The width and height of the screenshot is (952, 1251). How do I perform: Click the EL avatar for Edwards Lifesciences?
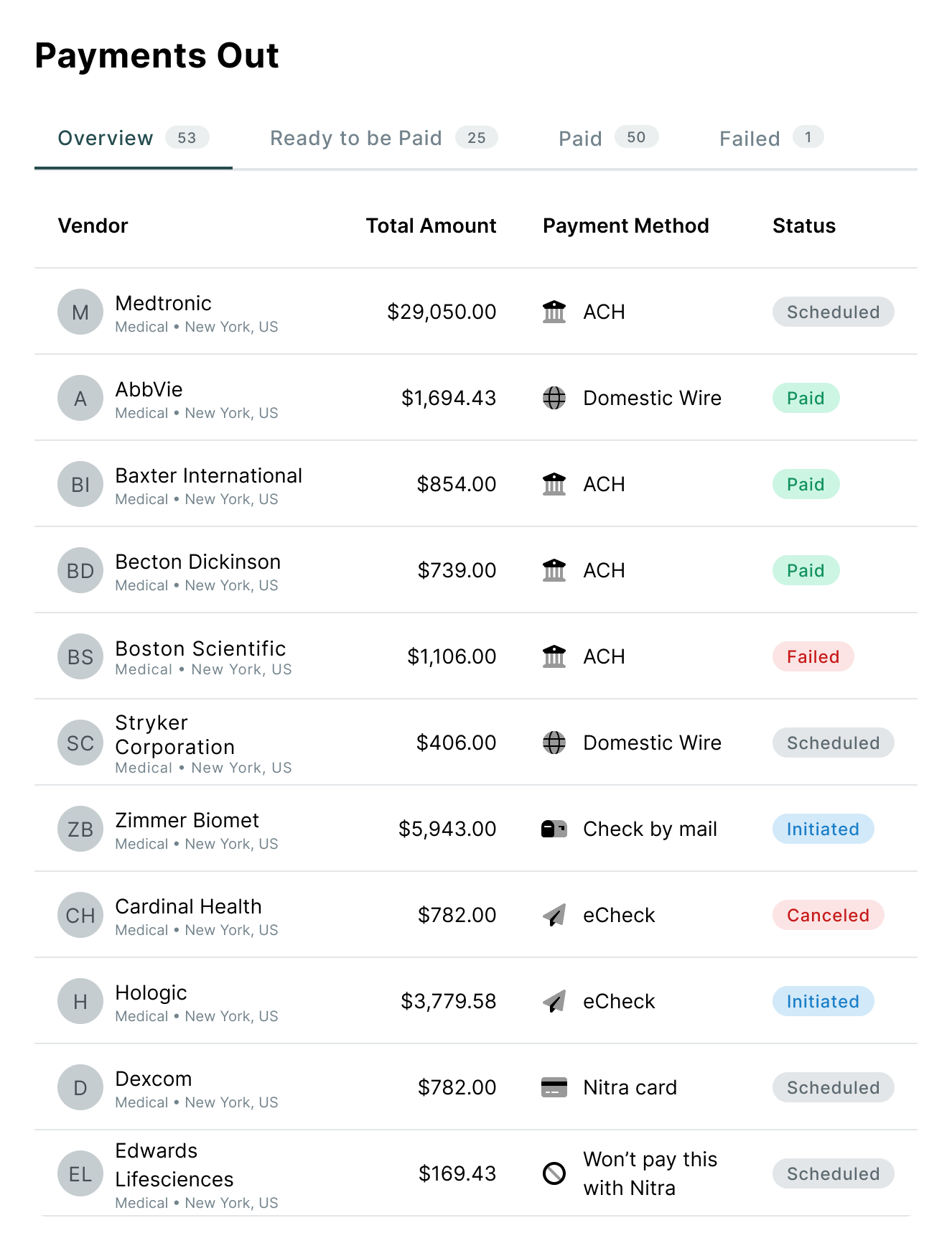[80, 1173]
